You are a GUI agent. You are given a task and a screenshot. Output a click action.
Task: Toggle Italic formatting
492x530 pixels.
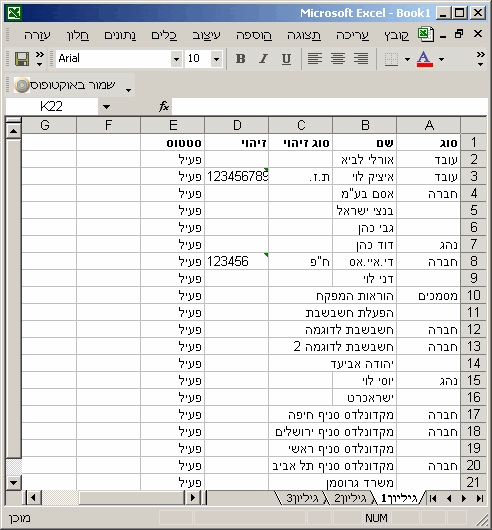[x=263, y=59]
